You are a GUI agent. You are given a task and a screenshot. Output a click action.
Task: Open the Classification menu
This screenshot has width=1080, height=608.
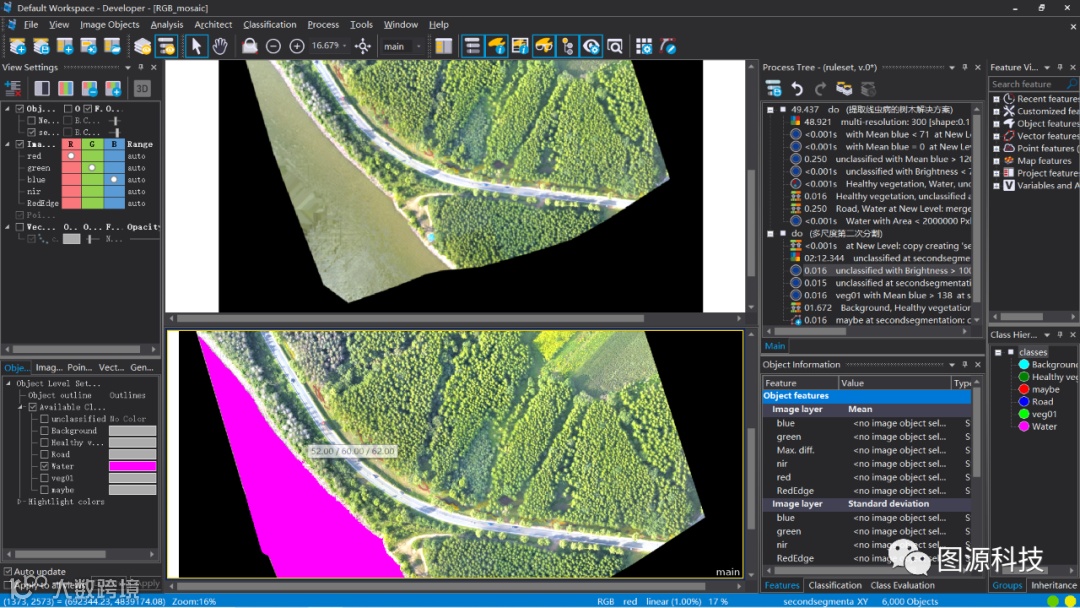[x=270, y=24]
